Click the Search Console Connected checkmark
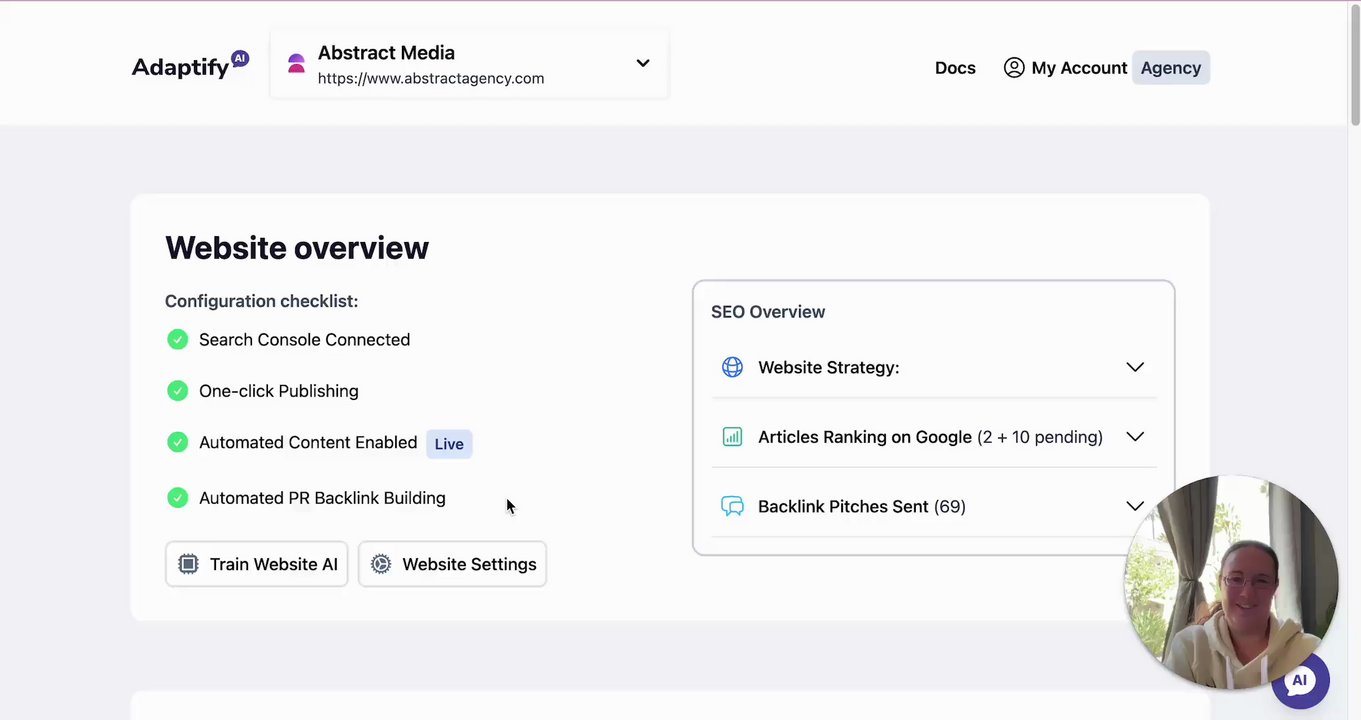The image size is (1361, 720). (177, 340)
